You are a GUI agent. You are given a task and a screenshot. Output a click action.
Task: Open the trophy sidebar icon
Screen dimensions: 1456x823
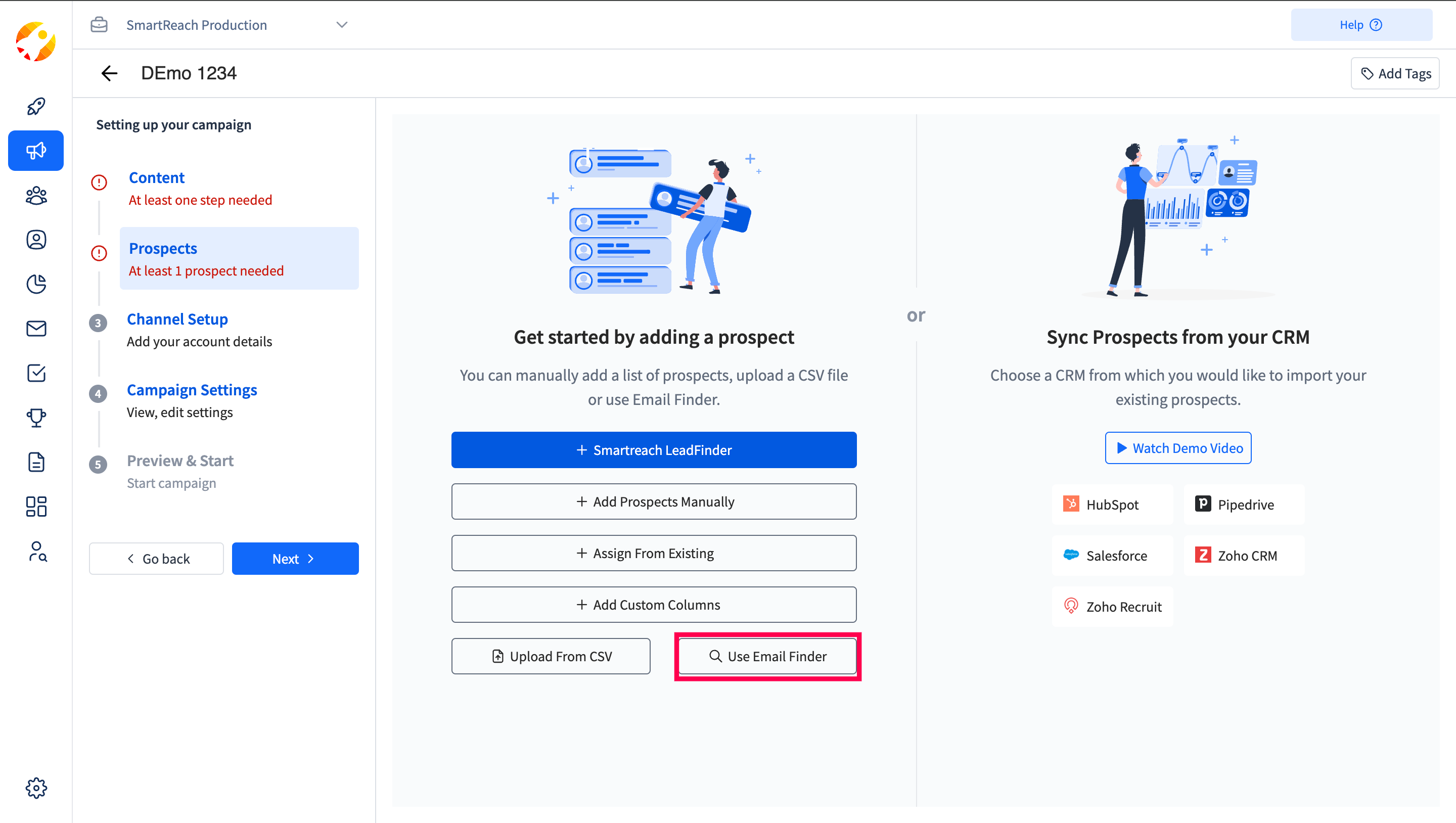[36, 418]
